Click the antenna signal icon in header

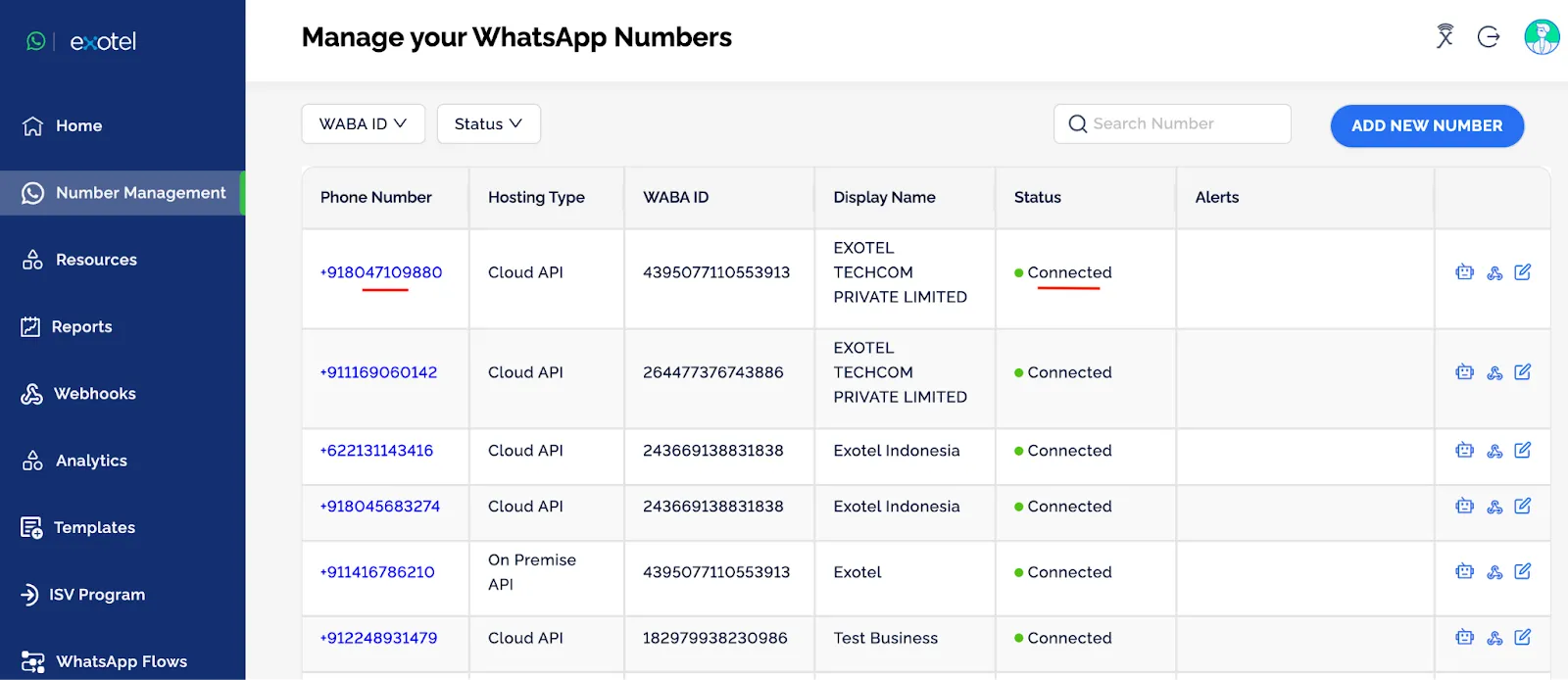[1445, 36]
